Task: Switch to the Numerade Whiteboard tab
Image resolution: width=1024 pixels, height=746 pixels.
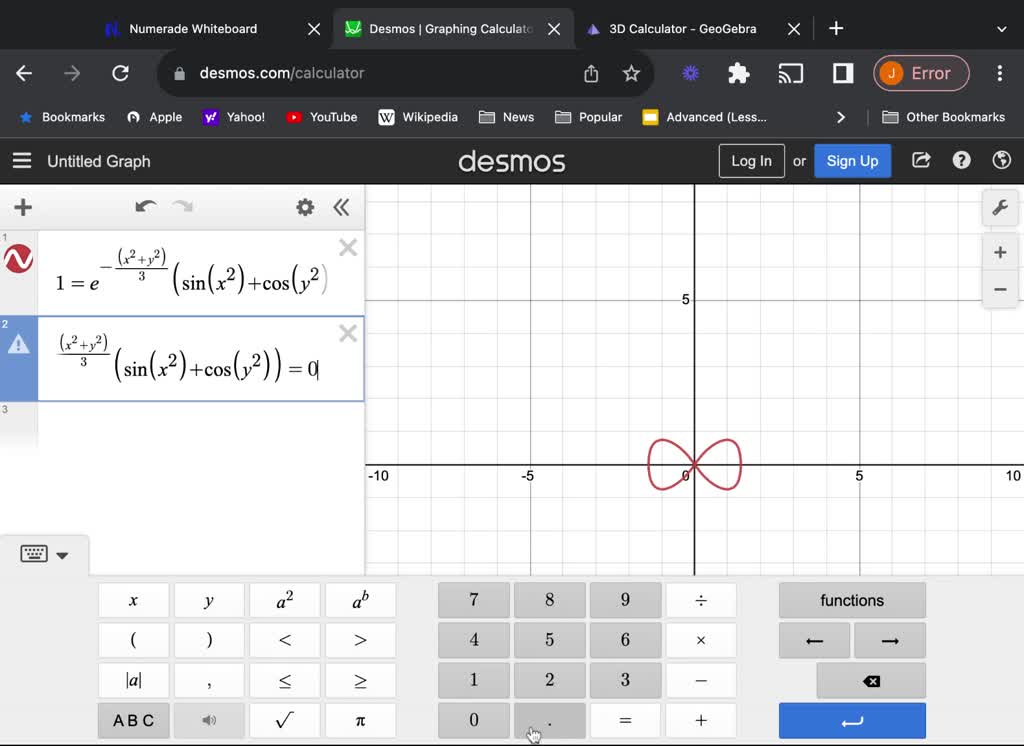Action: (195, 28)
